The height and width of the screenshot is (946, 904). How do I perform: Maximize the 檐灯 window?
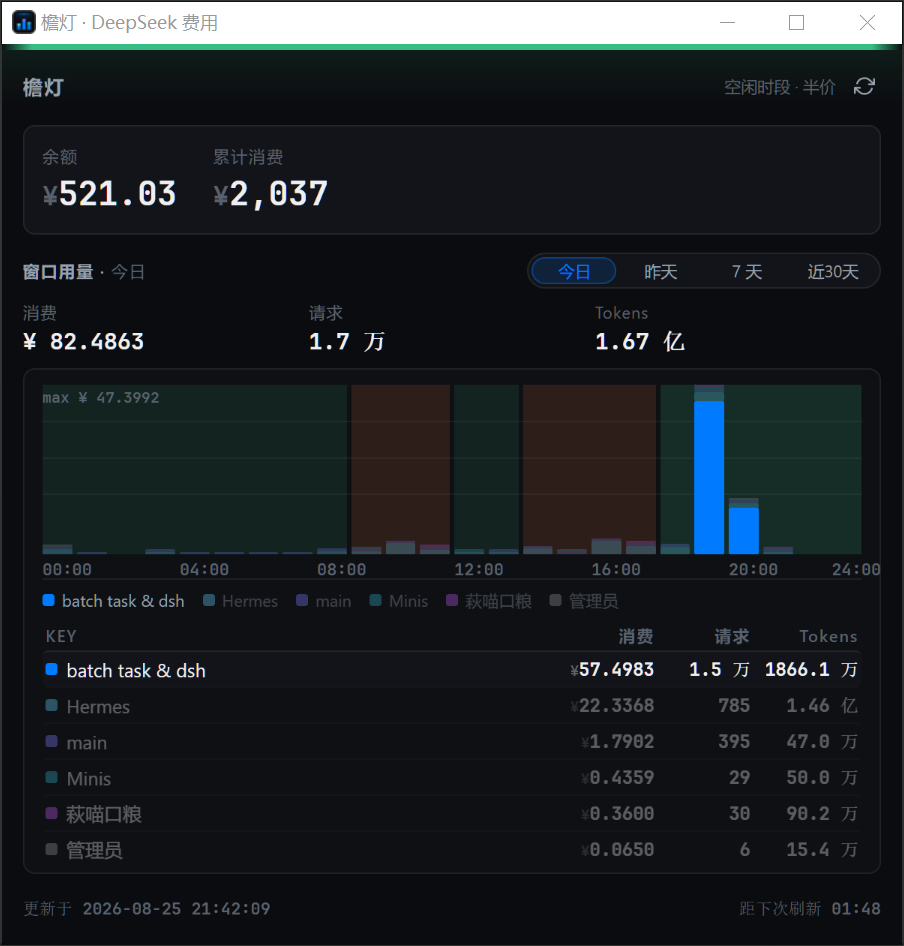pos(797,22)
